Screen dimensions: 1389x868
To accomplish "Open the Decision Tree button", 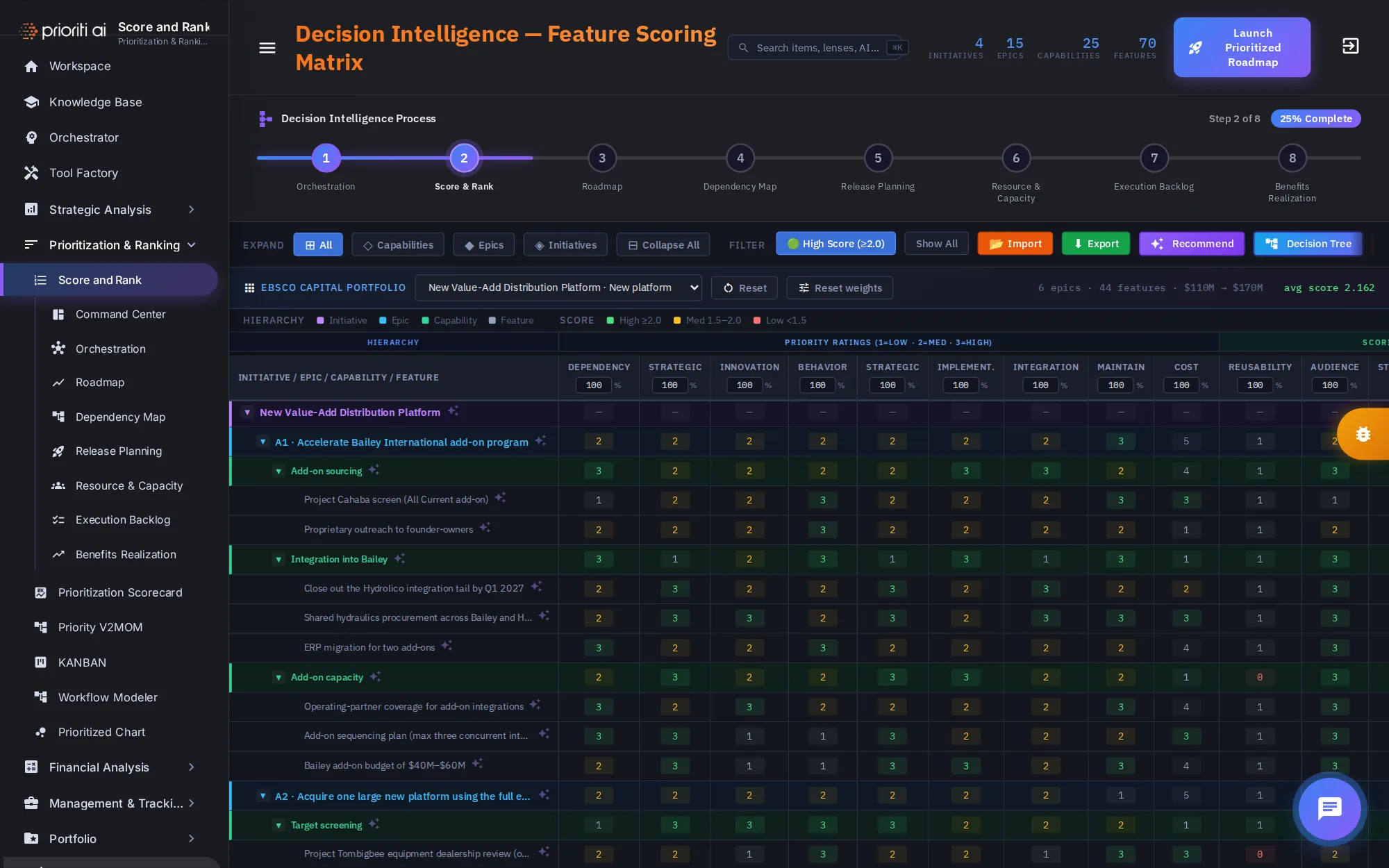I will [x=1308, y=244].
